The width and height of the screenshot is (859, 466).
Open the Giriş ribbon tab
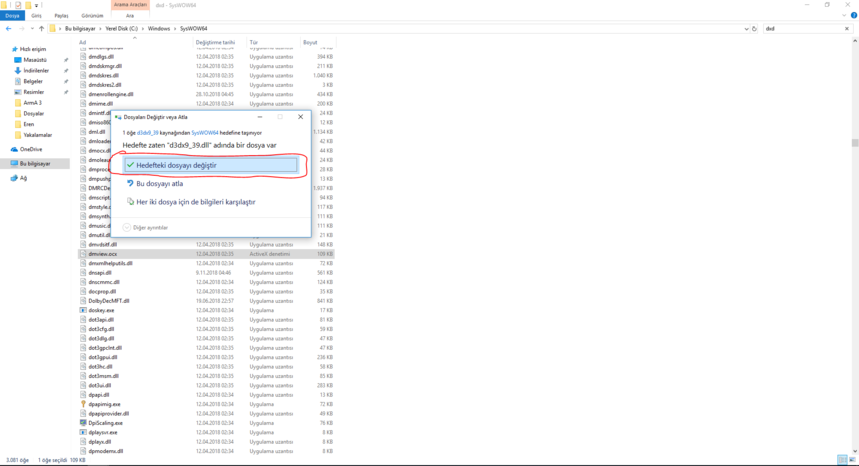click(36, 16)
